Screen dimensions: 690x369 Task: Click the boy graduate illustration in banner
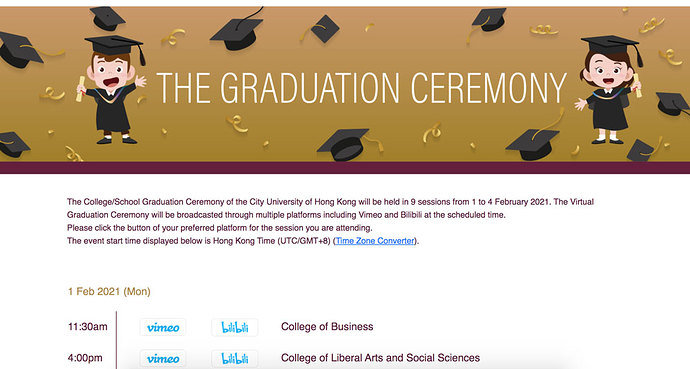[x=112, y=89]
